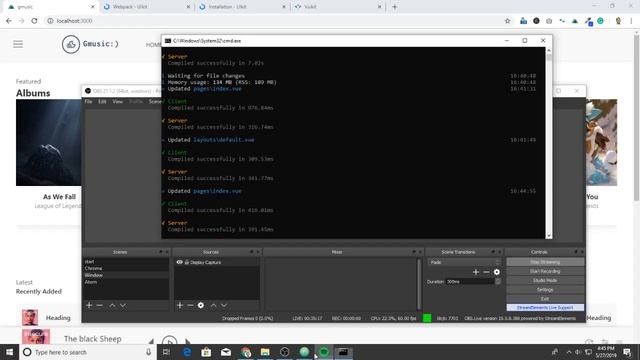The height and width of the screenshot is (360, 640).
Task: Switch to the gmusic browser tab
Action: coord(50,7)
